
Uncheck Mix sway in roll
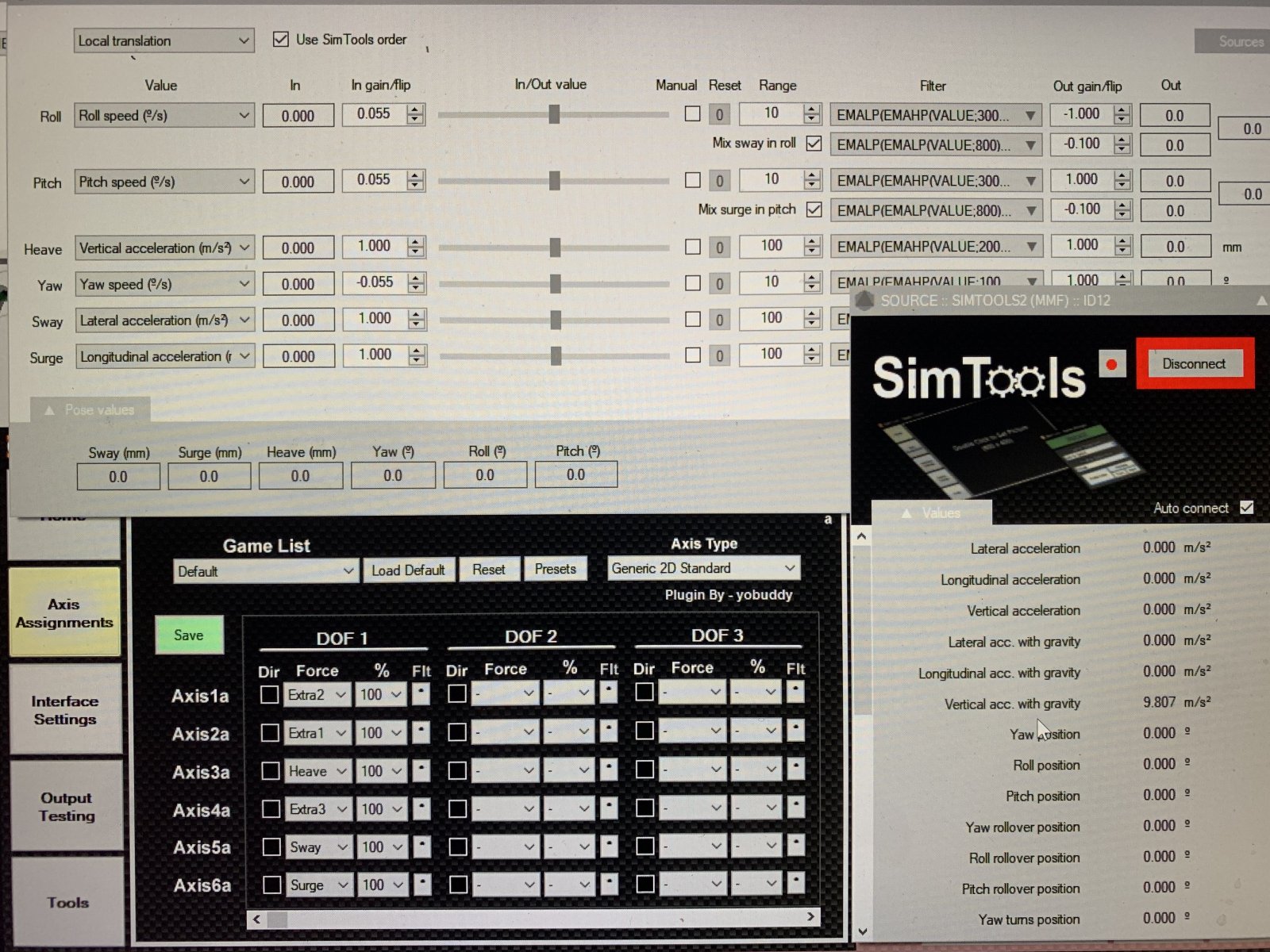click(x=814, y=144)
